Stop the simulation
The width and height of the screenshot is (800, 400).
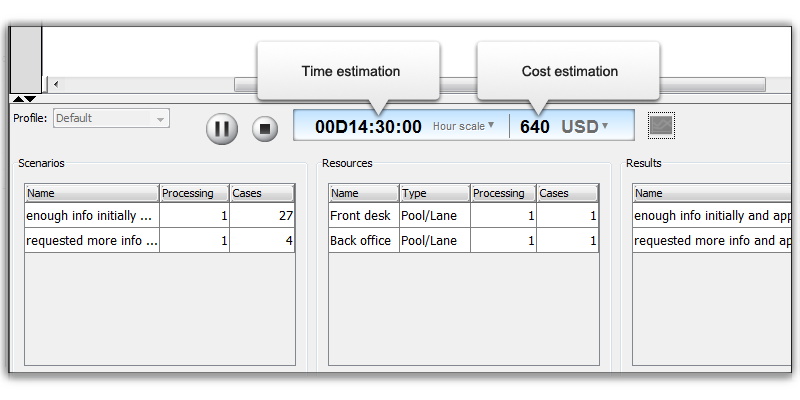click(x=265, y=129)
